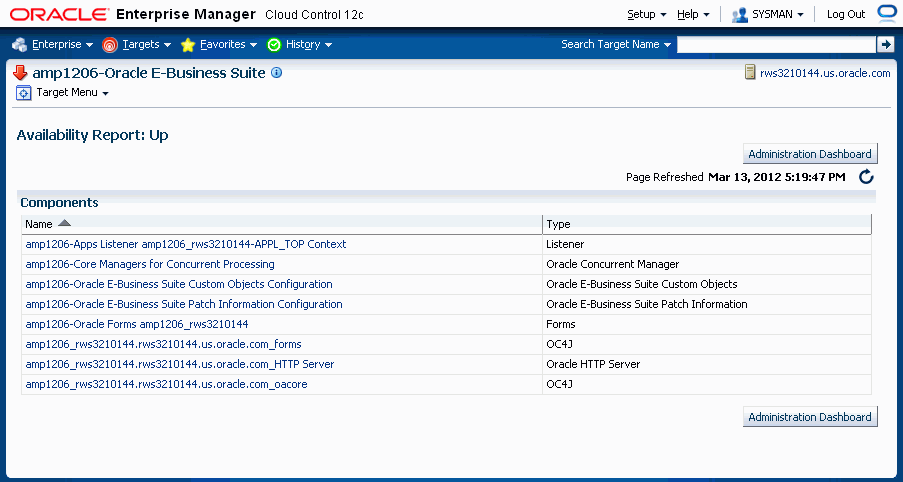Click the host server icon

click(750, 73)
